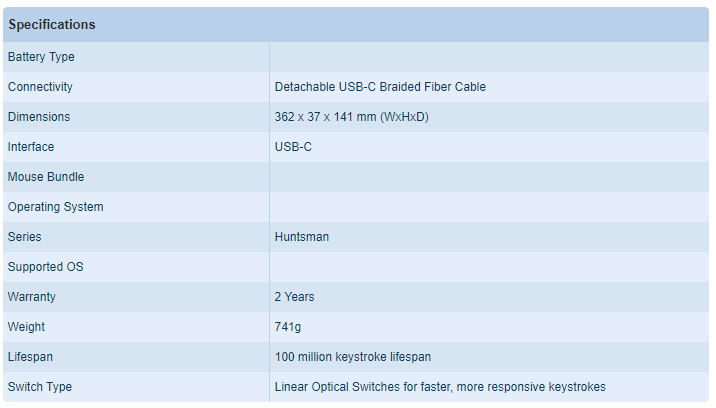The width and height of the screenshot is (716, 408).
Task: Click the Supported OS row label
Action: [45, 267]
